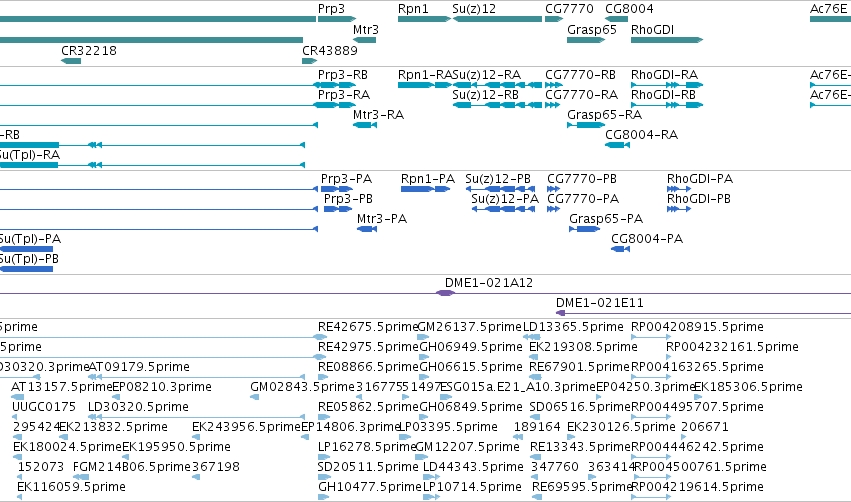
Task: Select the CG7770-PB protein label
Action: [x=582, y=179]
